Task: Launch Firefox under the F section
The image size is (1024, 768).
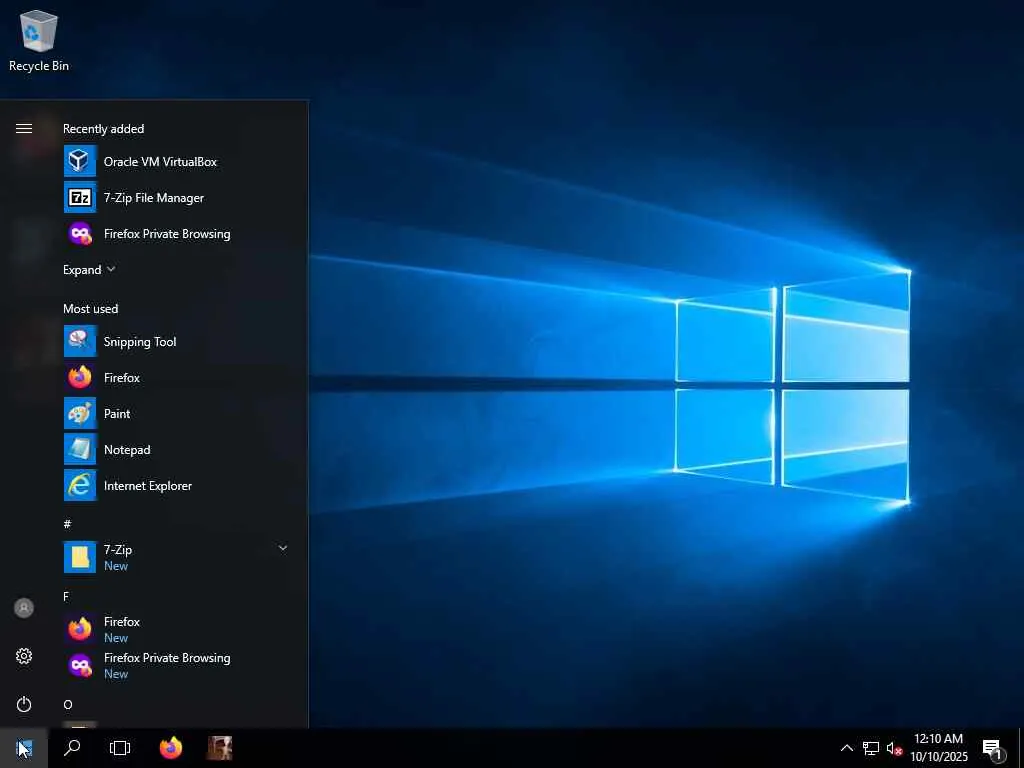Action: point(178,629)
